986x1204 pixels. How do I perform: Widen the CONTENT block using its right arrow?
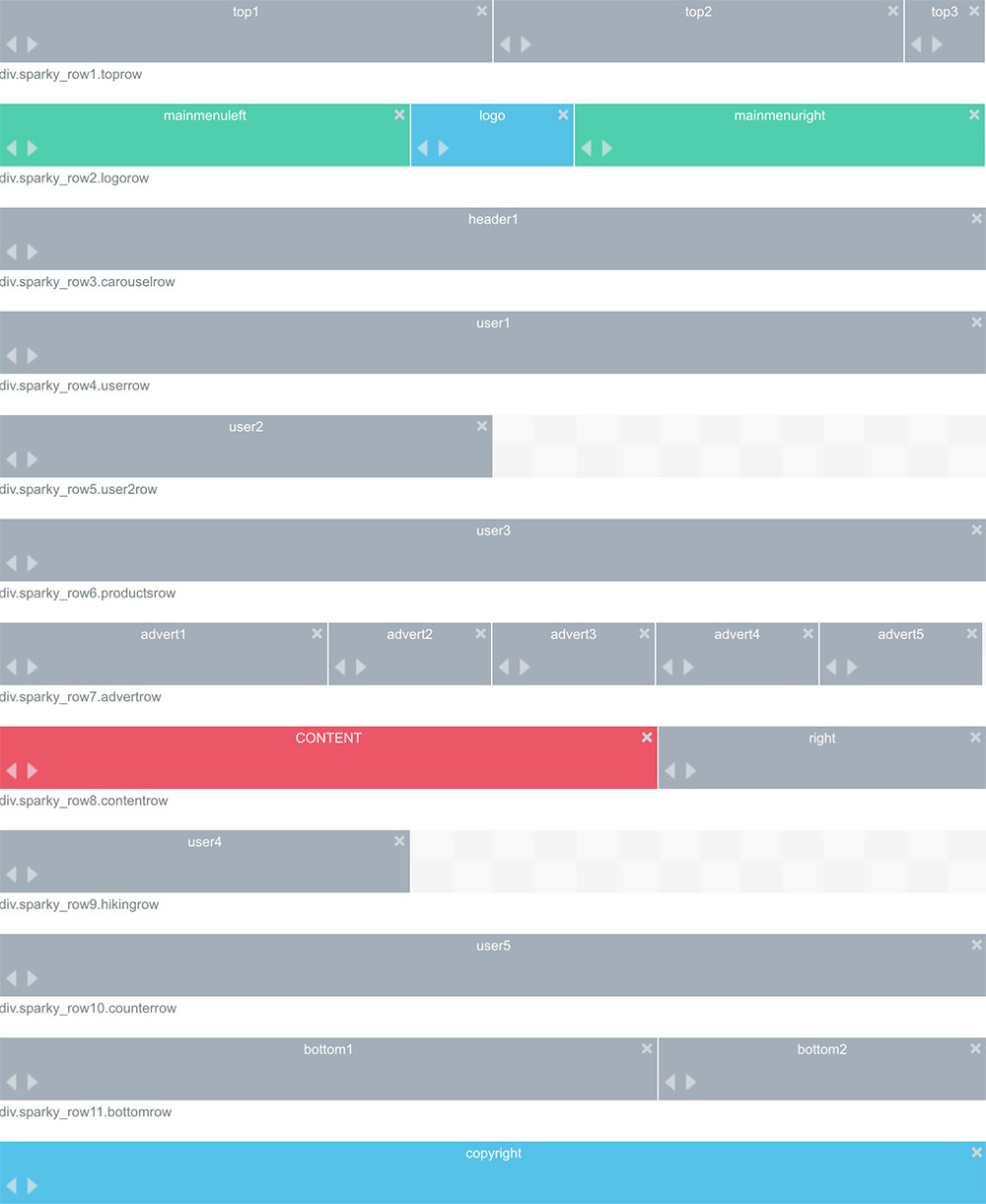tap(33, 770)
